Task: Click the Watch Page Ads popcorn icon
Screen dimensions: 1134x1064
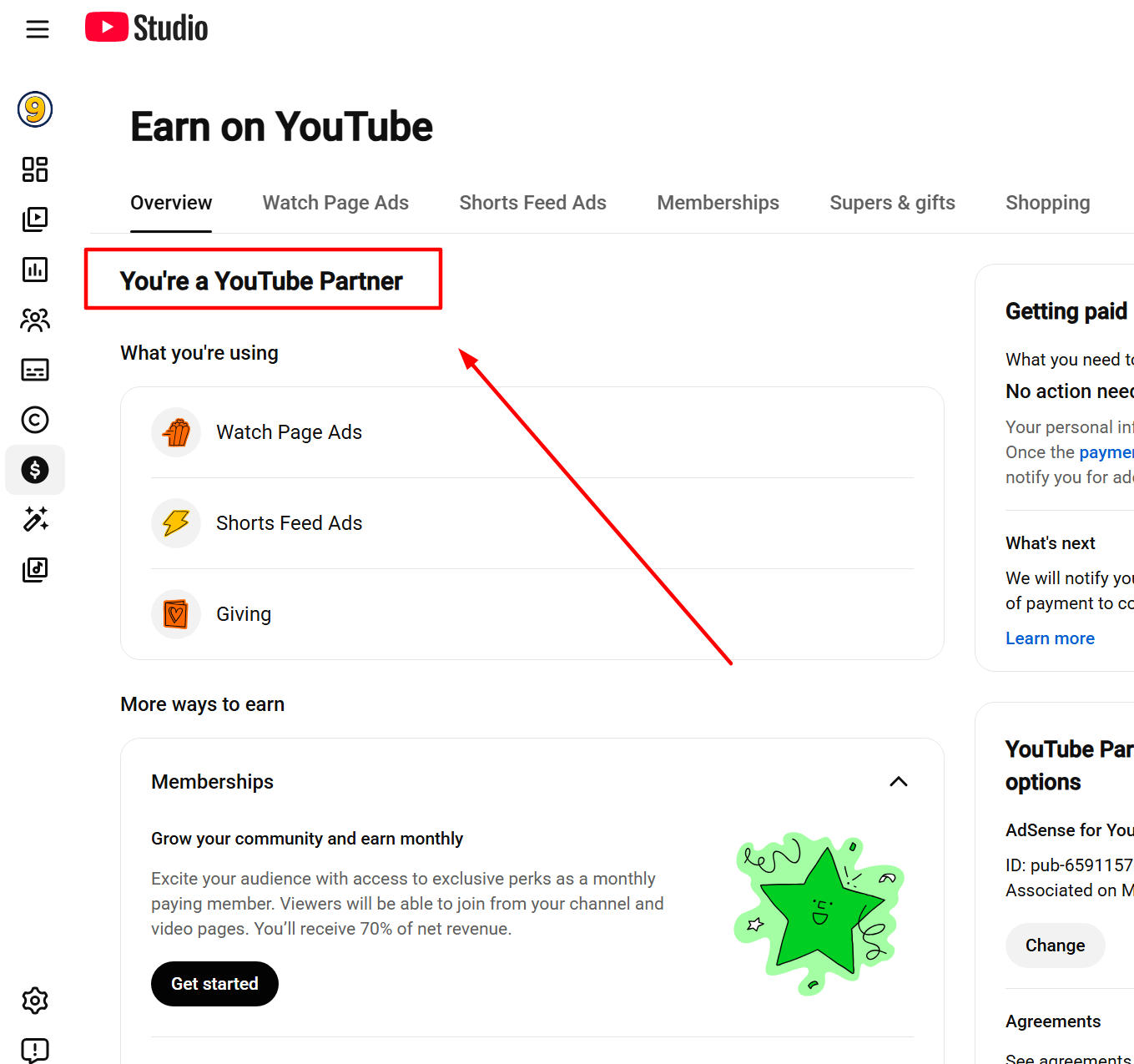Action: (176, 432)
